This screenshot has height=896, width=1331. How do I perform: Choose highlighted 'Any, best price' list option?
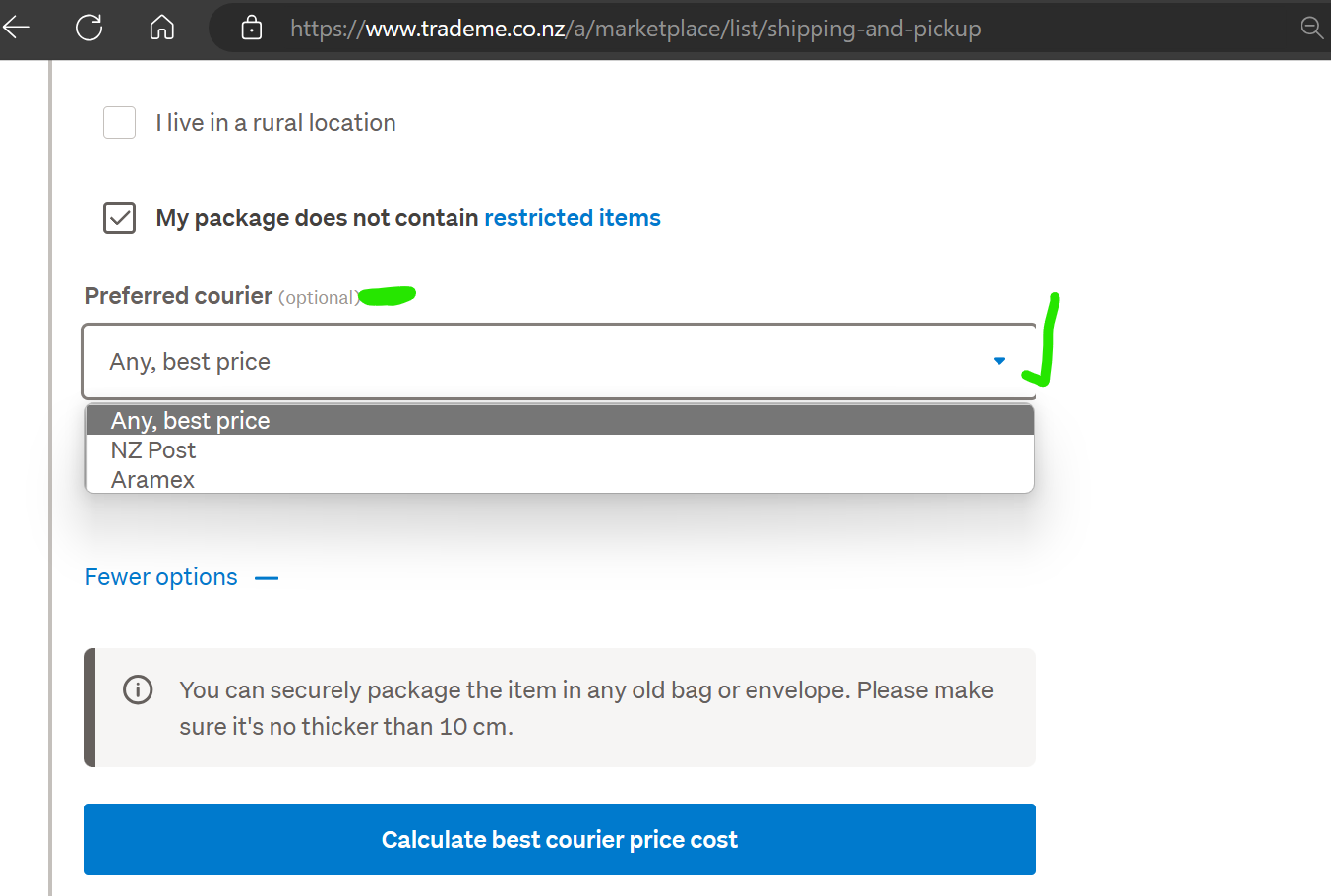190,421
